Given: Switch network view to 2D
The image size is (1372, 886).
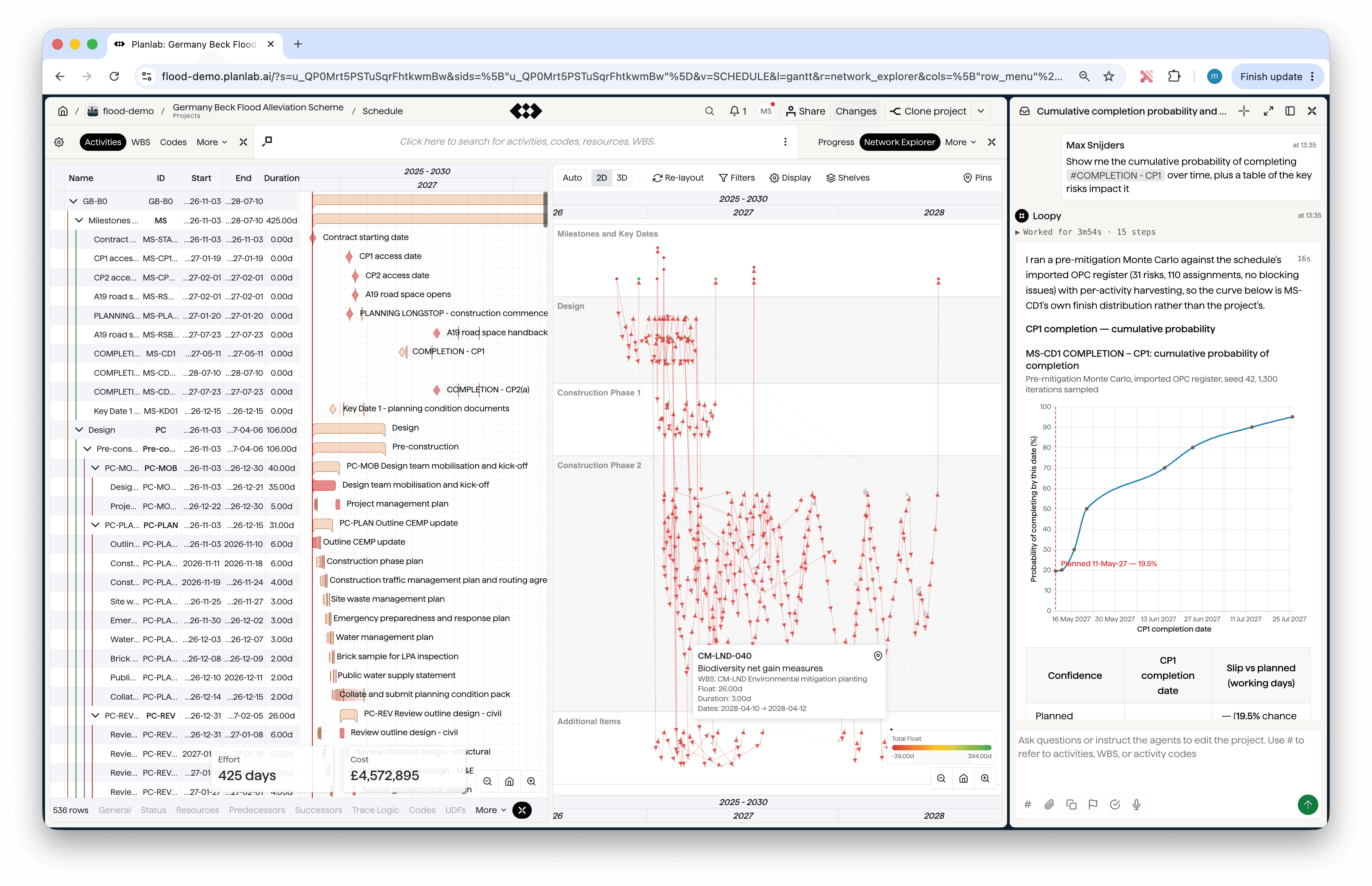Looking at the screenshot, I should [x=601, y=178].
